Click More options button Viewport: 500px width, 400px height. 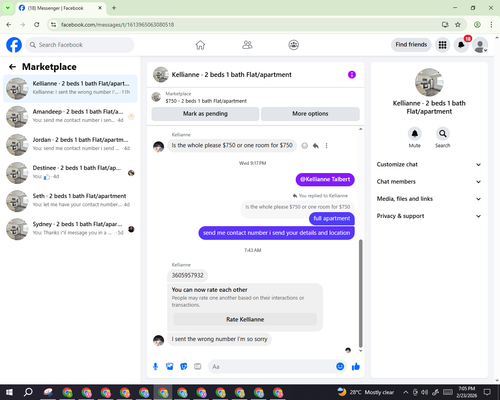point(310,114)
